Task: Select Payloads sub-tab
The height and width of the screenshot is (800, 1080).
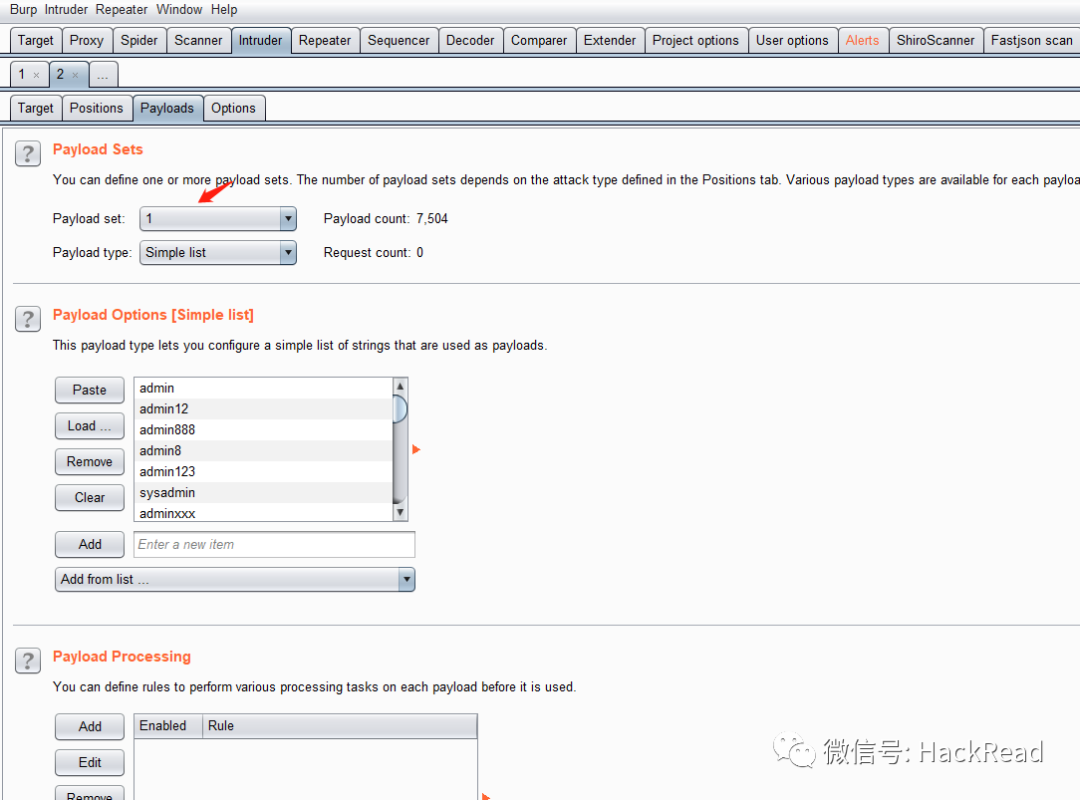Action: point(167,108)
